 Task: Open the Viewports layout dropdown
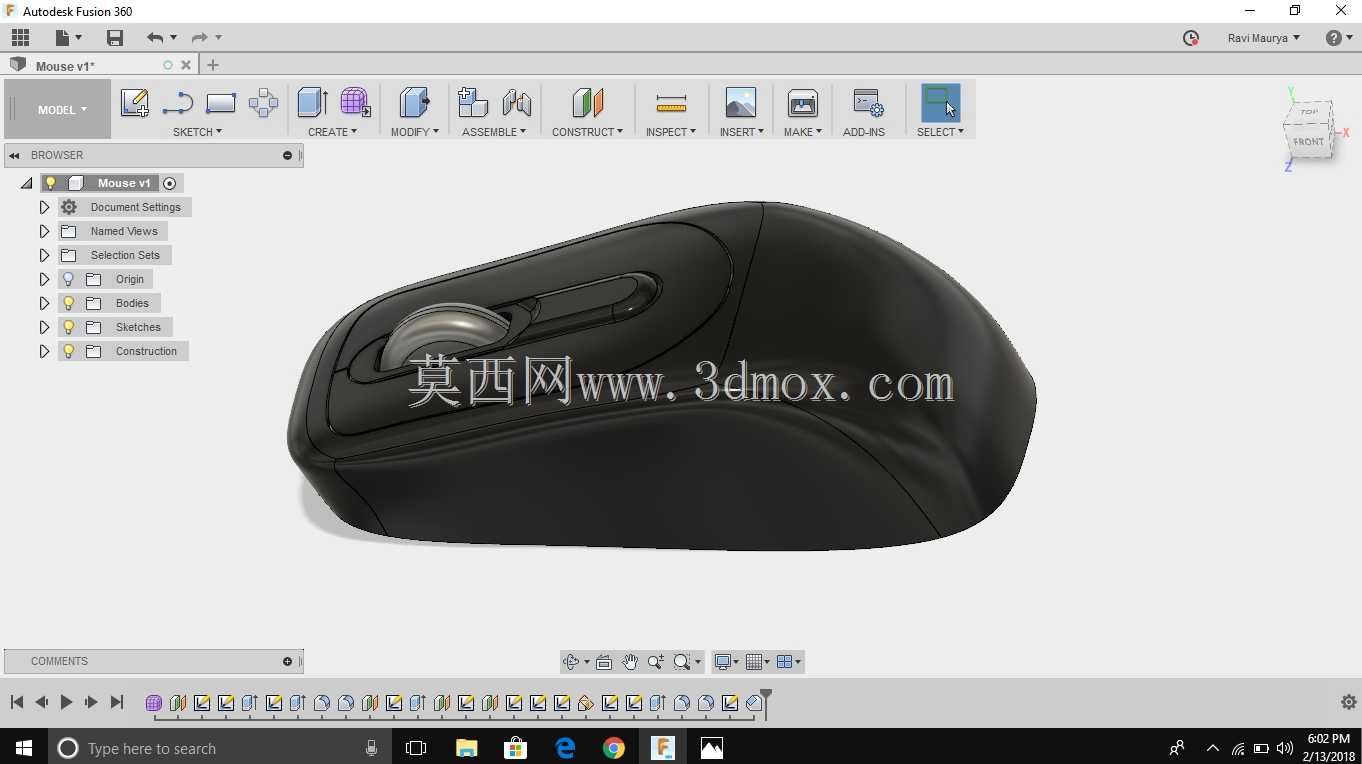tap(789, 662)
